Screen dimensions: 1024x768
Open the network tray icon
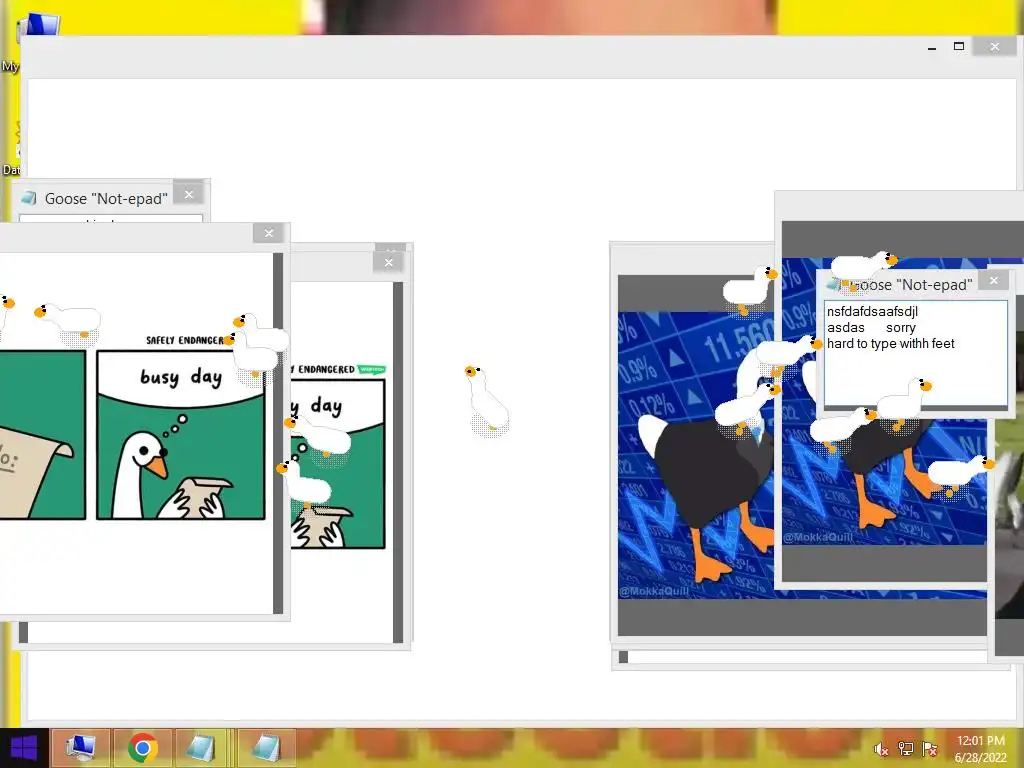[905, 748]
